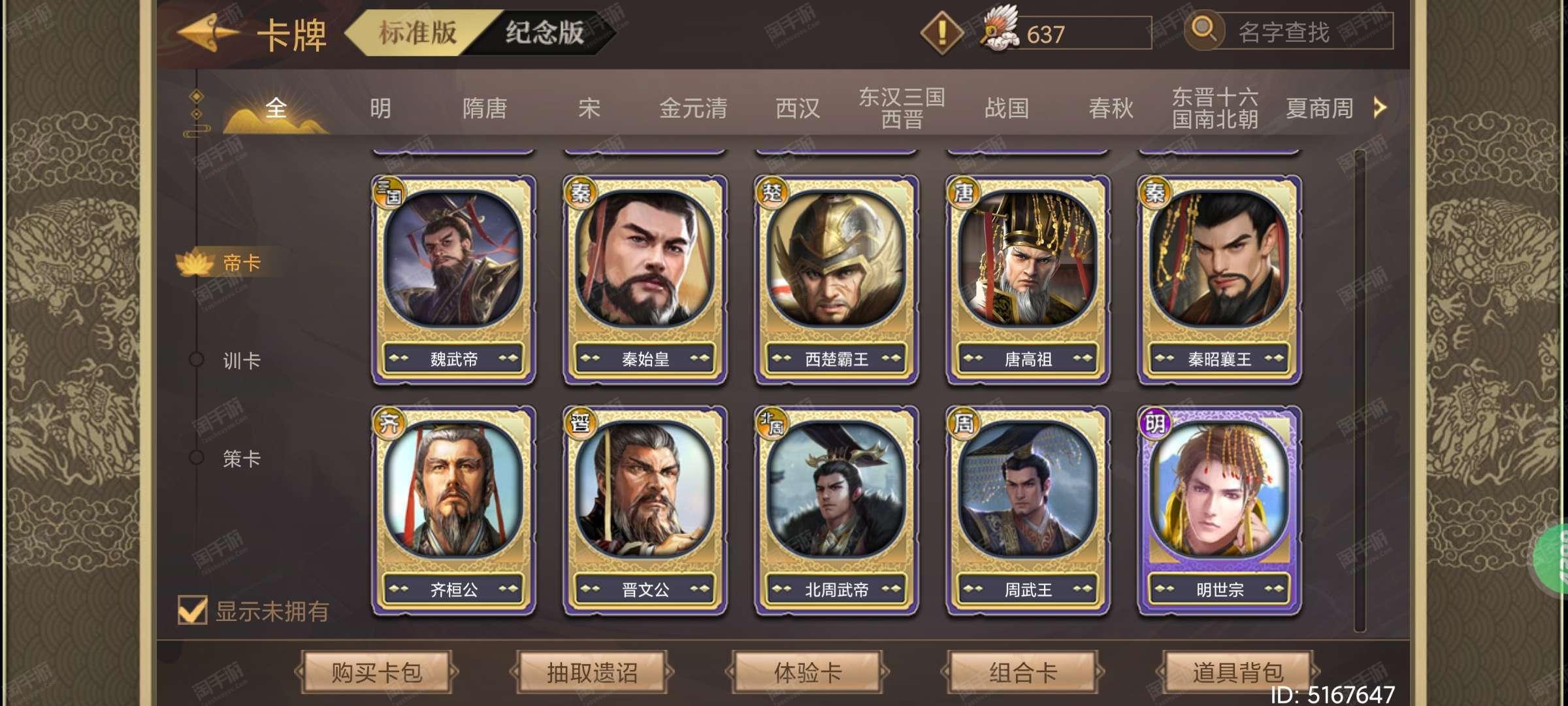Open the 西楚霸王 card

click(836, 280)
